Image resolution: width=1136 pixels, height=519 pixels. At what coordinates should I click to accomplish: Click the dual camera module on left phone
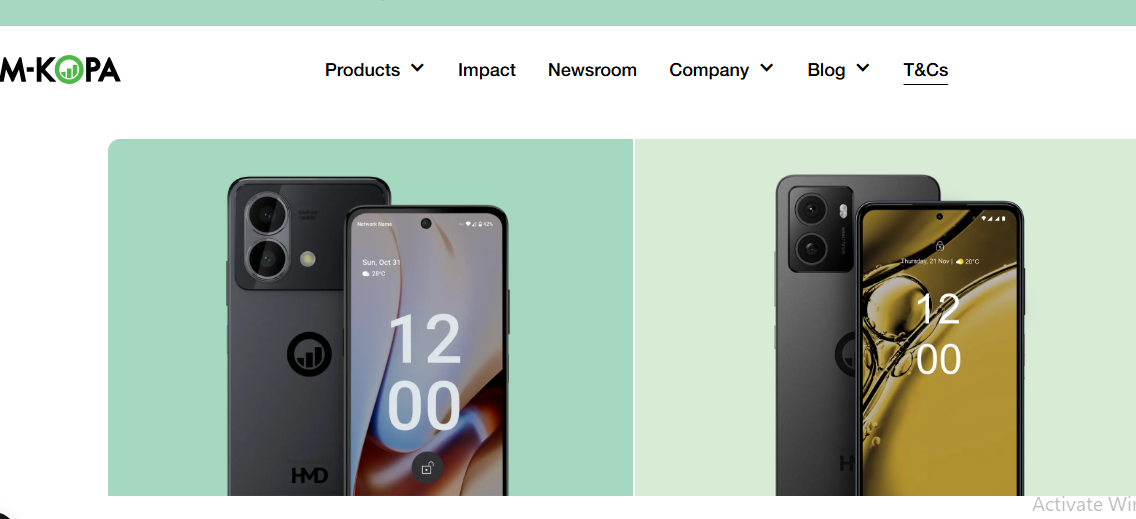(267, 237)
